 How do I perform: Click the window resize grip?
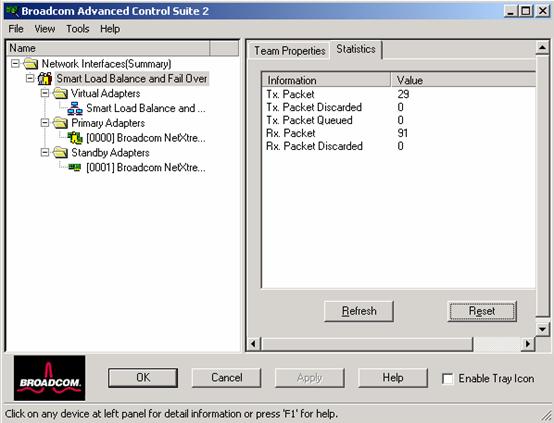(547, 416)
